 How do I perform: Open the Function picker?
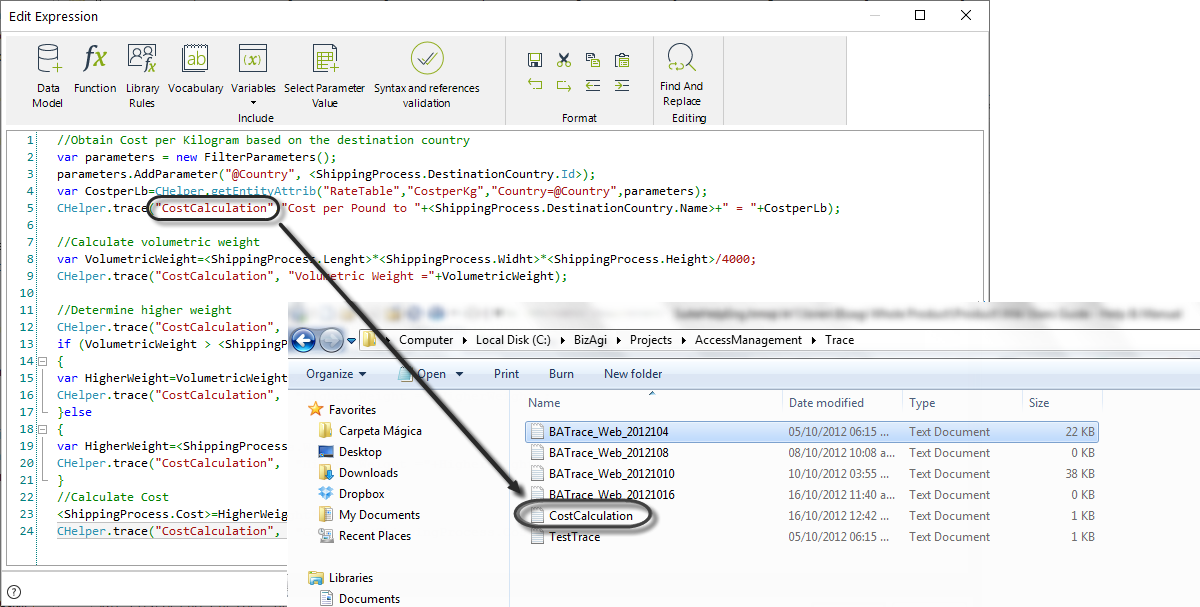point(95,69)
